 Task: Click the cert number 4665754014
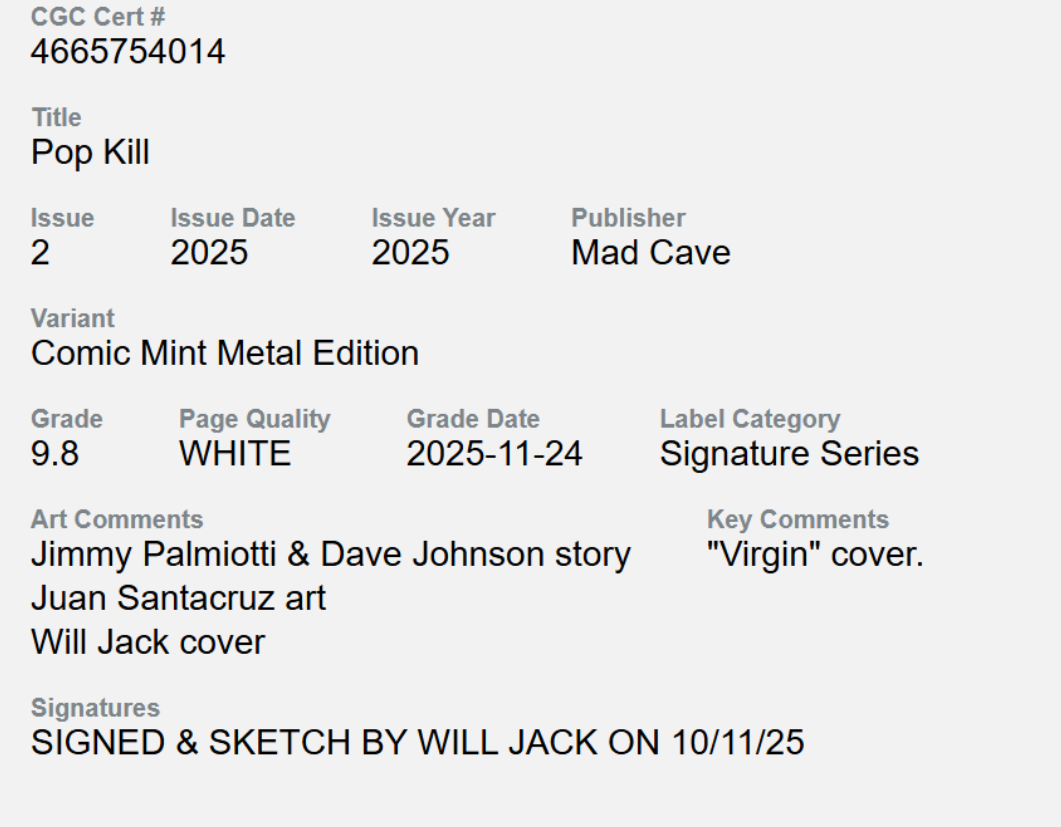pos(128,52)
